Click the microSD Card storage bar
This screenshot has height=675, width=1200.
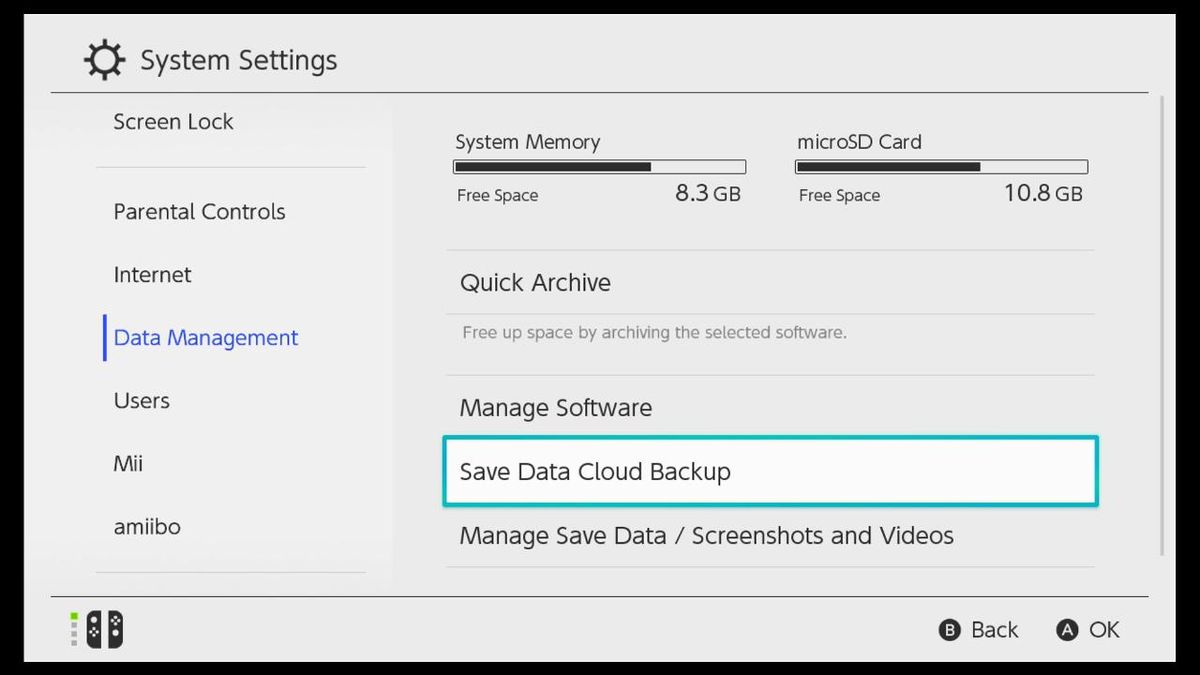[x=940, y=166]
